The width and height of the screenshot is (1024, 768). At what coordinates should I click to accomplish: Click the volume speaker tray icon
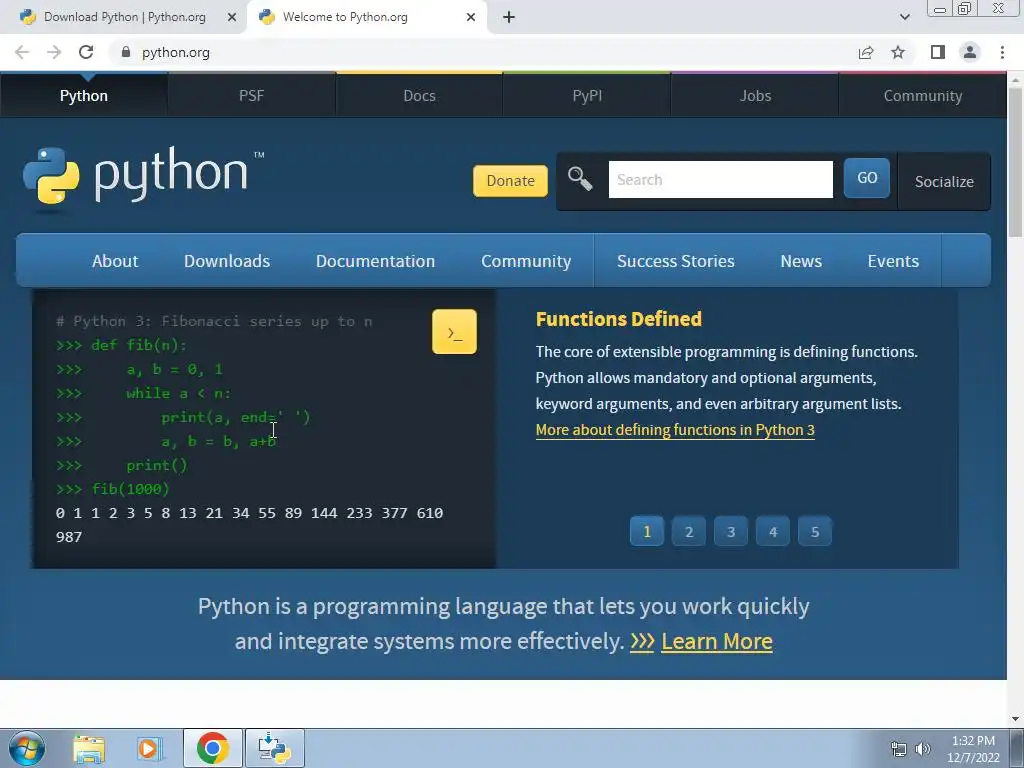tap(923, 749)
